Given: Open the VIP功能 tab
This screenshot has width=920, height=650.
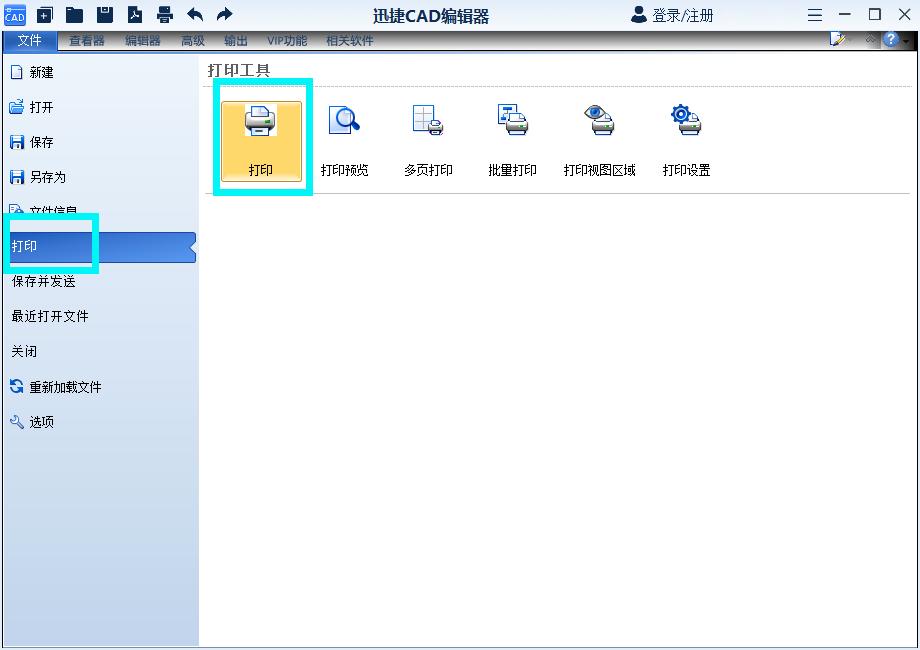Looking at the screenshot, I should pyautogui.click(x=287, y=40).
